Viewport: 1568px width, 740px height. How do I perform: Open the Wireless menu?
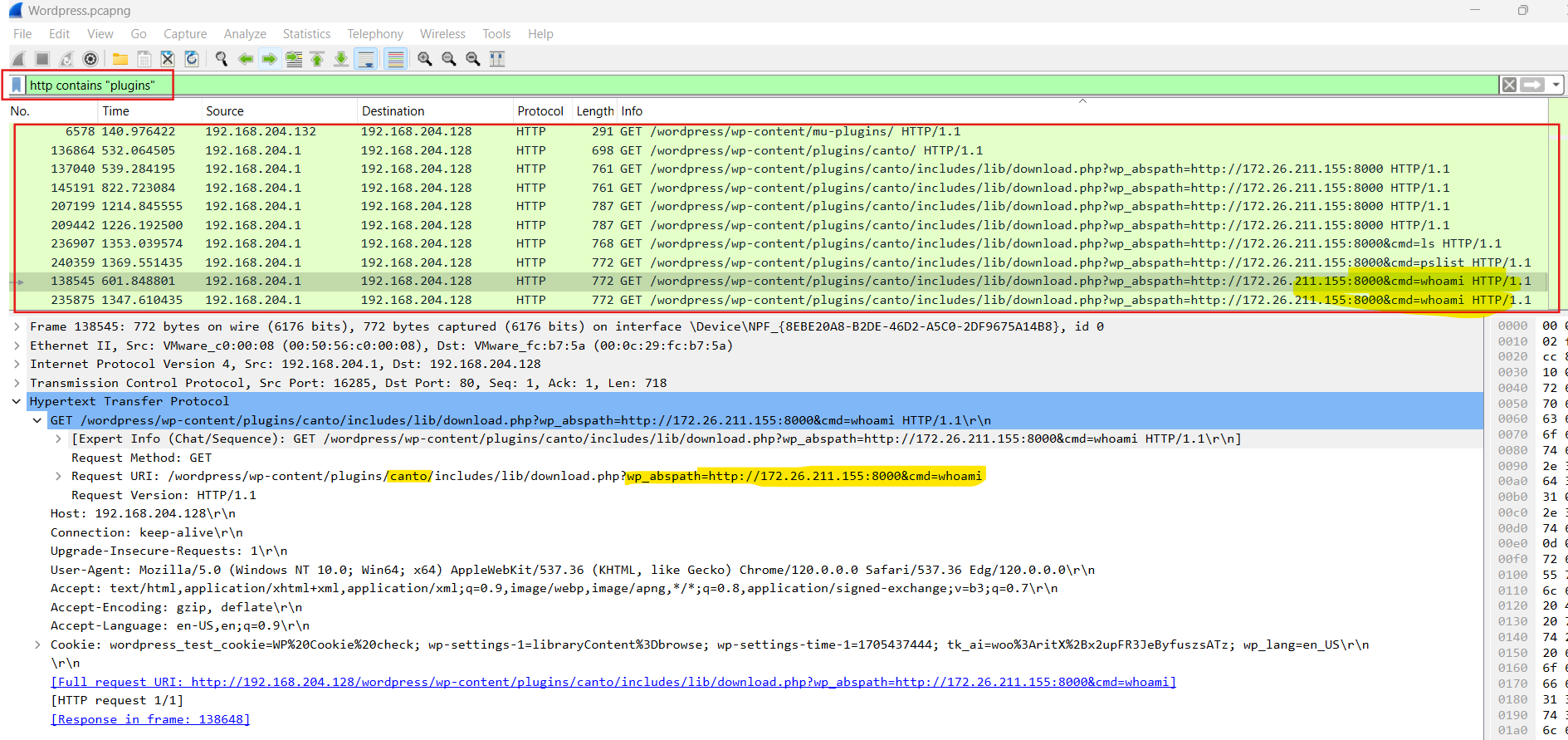[x=442, y=34]
